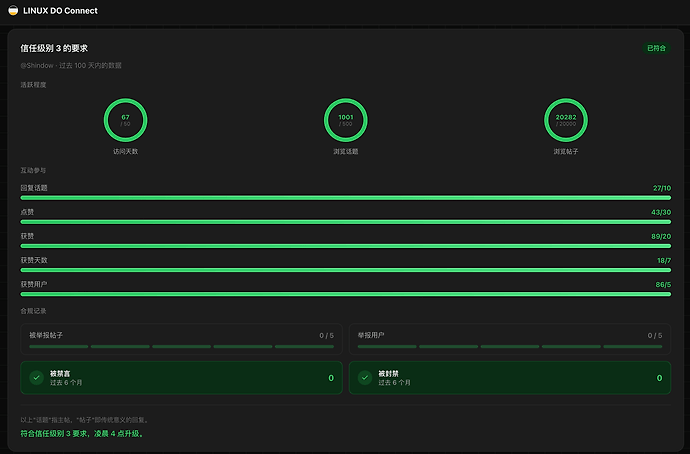Click the checkmark icon for 被禁言

pyautogui.click(x=37, y=377)
